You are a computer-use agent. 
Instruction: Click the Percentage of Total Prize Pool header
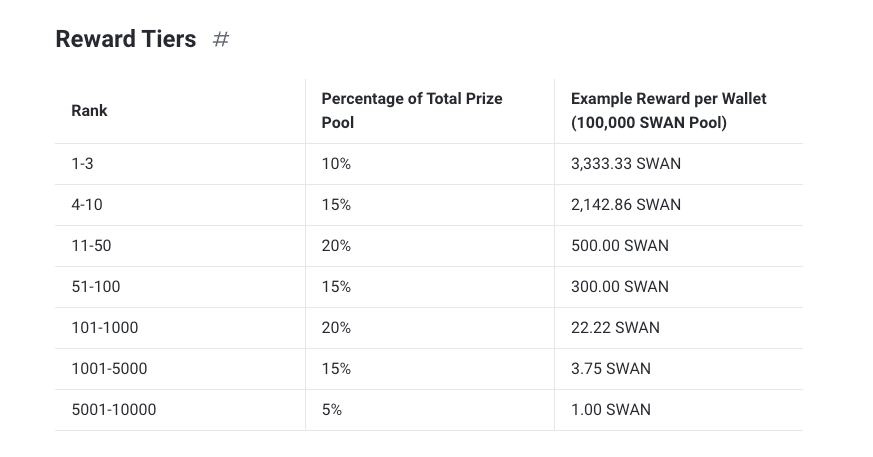click(412, 111)
